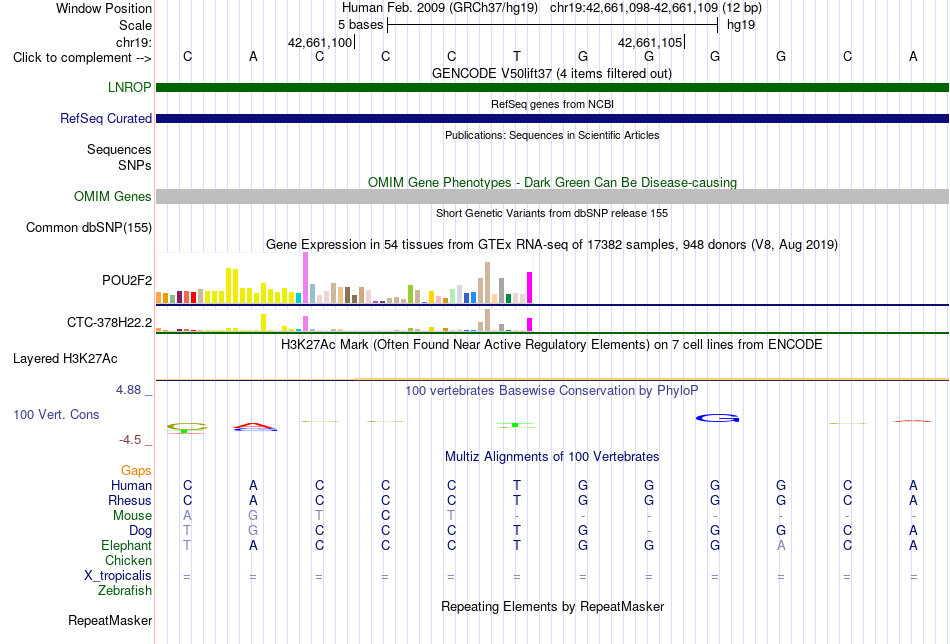This screenshot has height=644, width=950.
Task: Click the RepeatMasker track label
Action: click(110, 620)
